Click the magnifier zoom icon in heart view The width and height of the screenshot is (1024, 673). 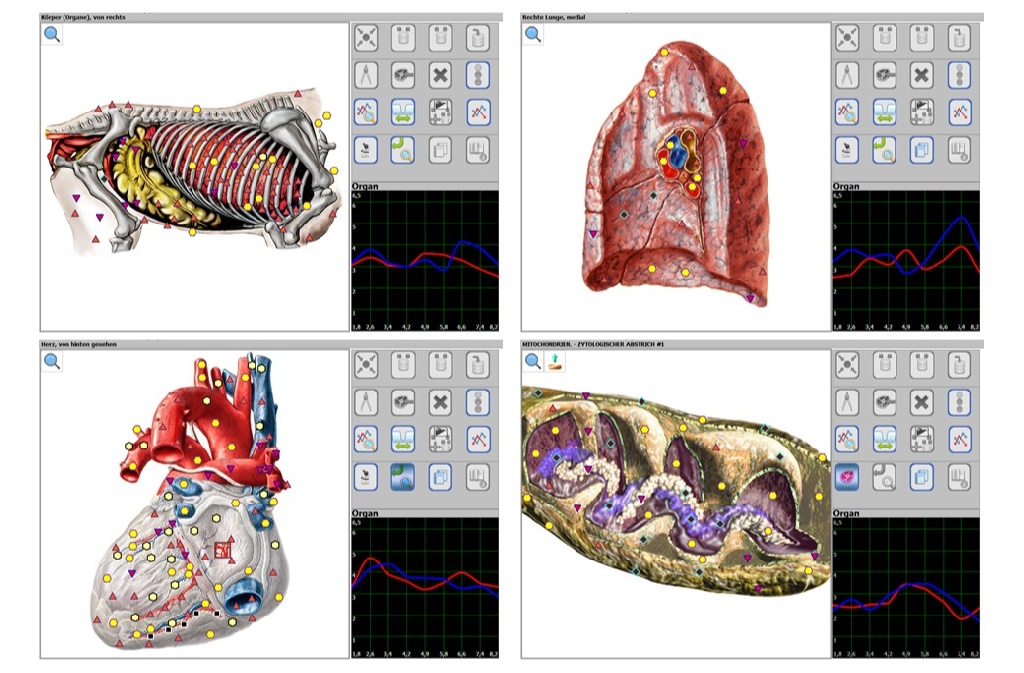(x=52, y=362)
